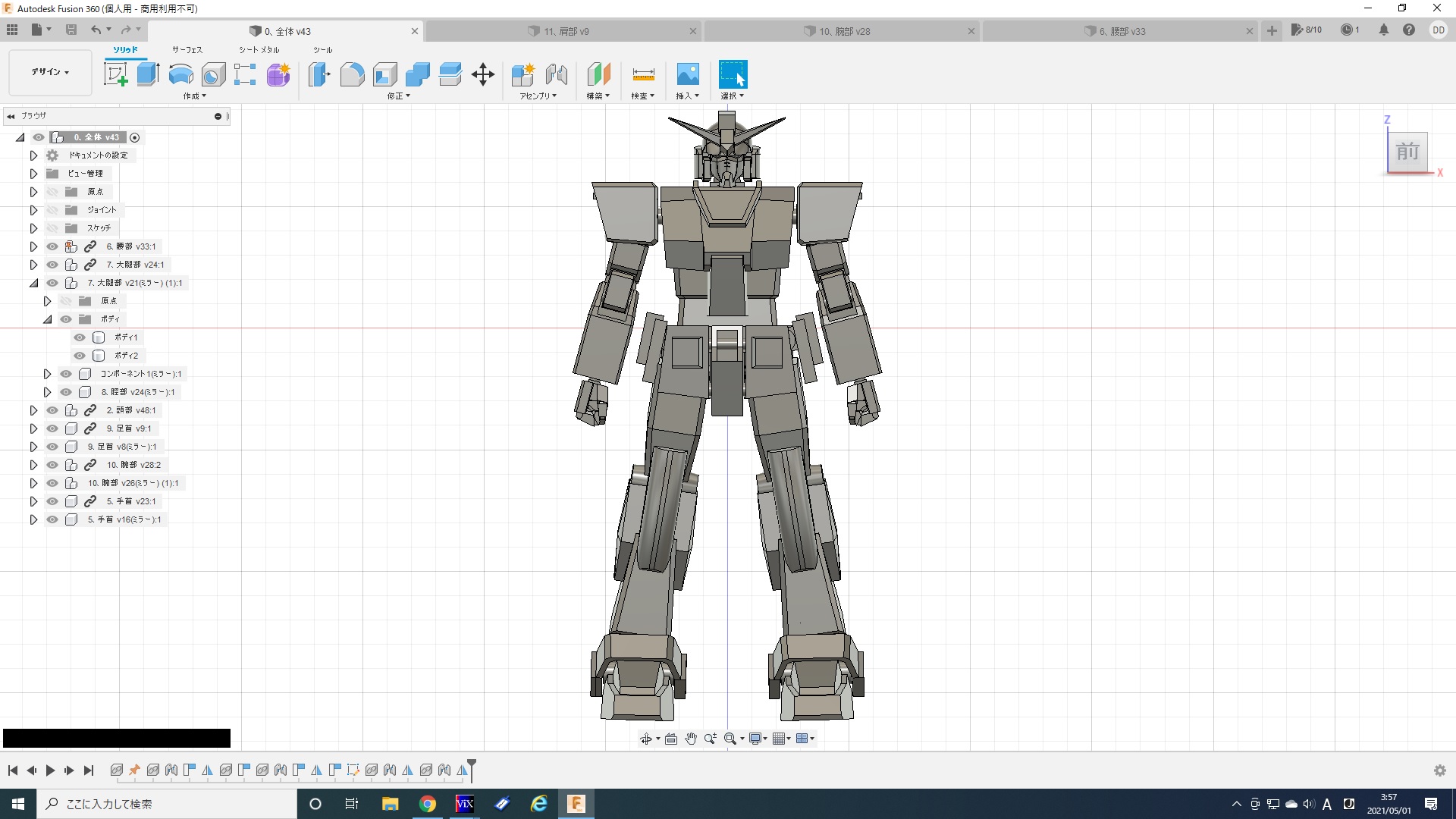Viewport: 1456px width, 819px height.
Task: Open the Pan hand tool in navigation bar
Action: pos(690,739)
